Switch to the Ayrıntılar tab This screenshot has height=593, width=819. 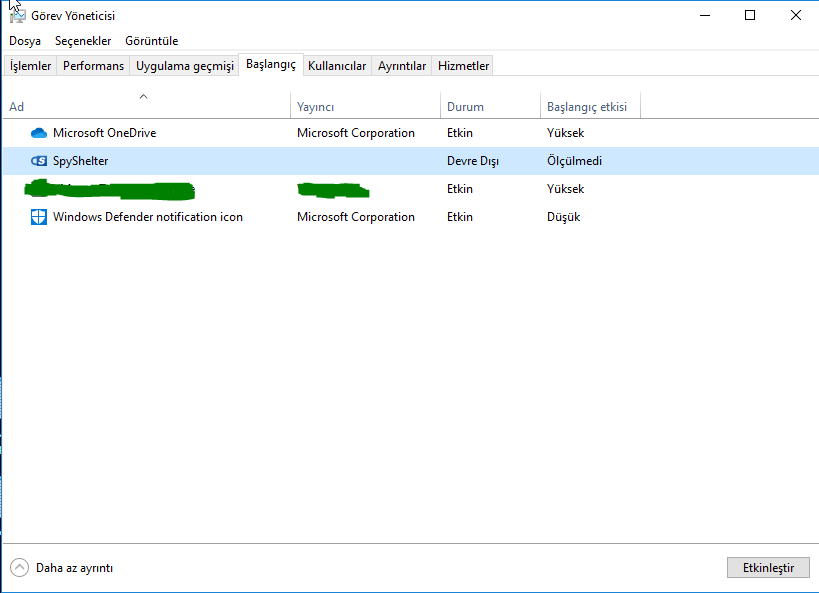[402, 66]
